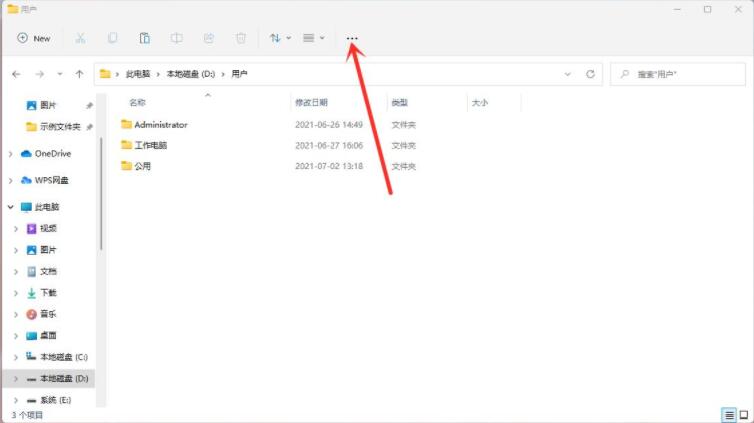Viewport: 754px width, 423px height.
Task: Select 本地磁盘 (C:) drive in sidebar
Action: point(63,357)
